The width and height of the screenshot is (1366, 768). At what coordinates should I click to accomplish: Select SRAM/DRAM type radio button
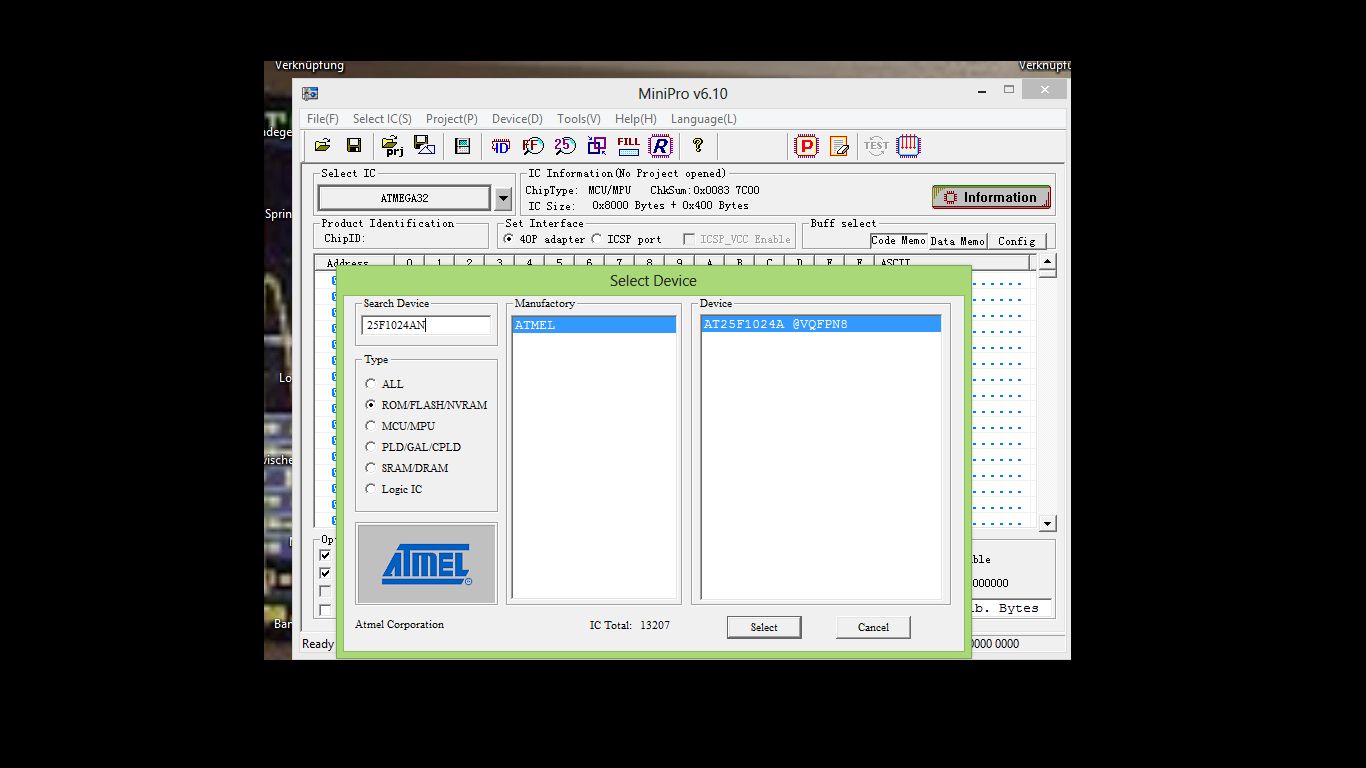pyautogui.click(x=371, y=468)
